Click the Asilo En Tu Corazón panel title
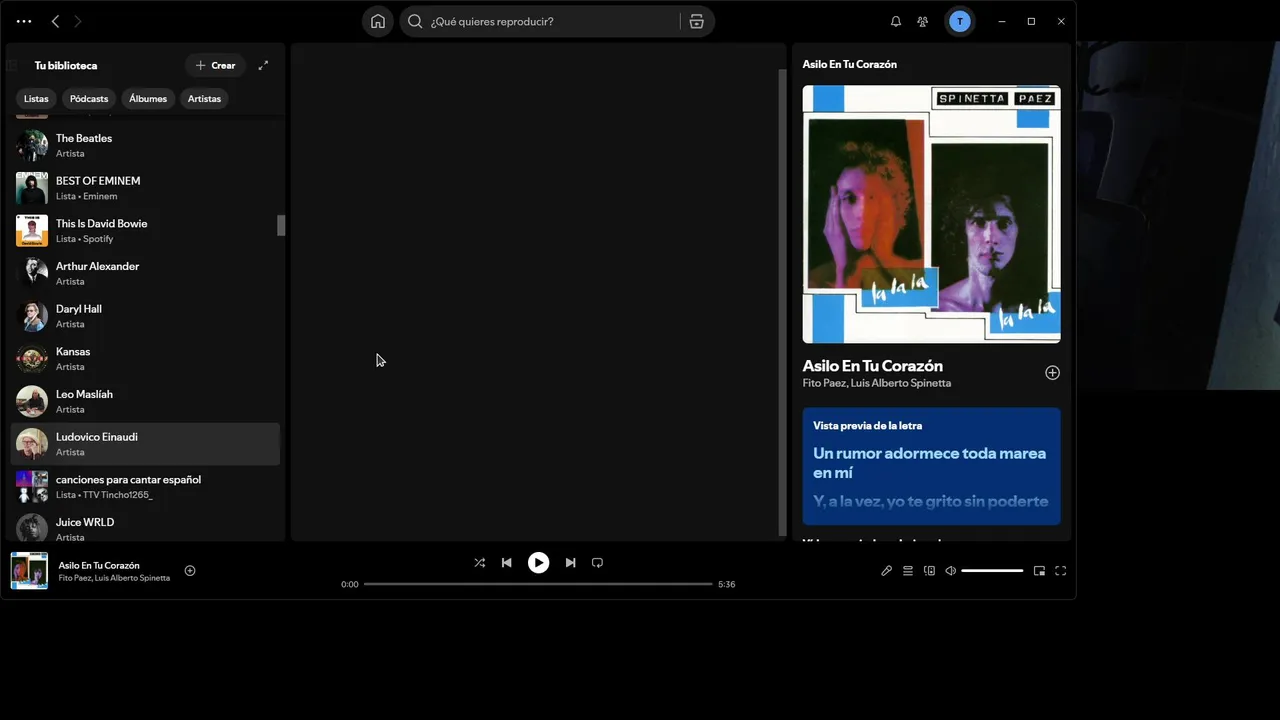 pos(850,64)
